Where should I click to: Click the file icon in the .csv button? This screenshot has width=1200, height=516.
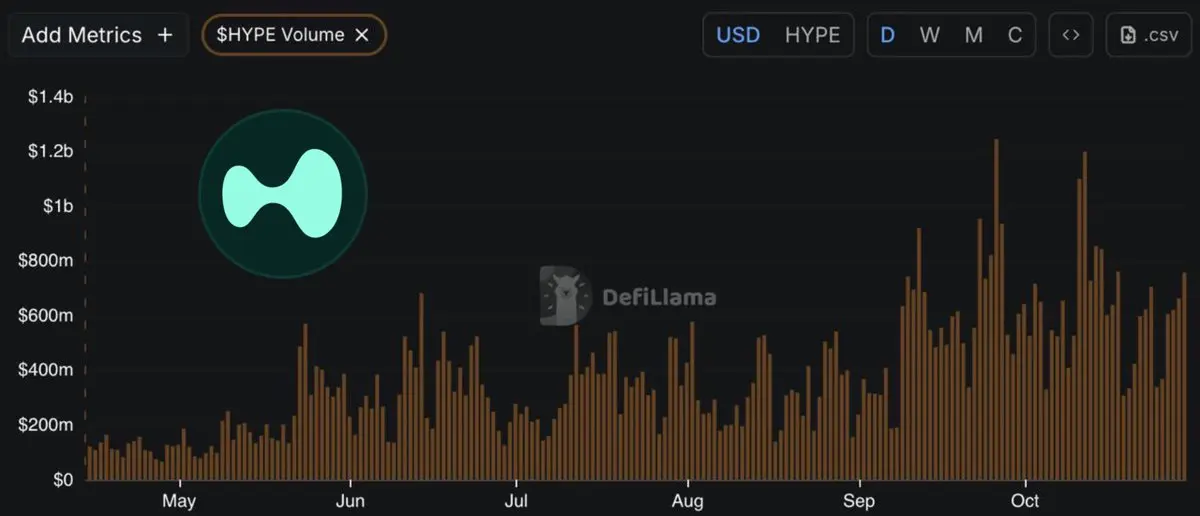pos(1128,35)
